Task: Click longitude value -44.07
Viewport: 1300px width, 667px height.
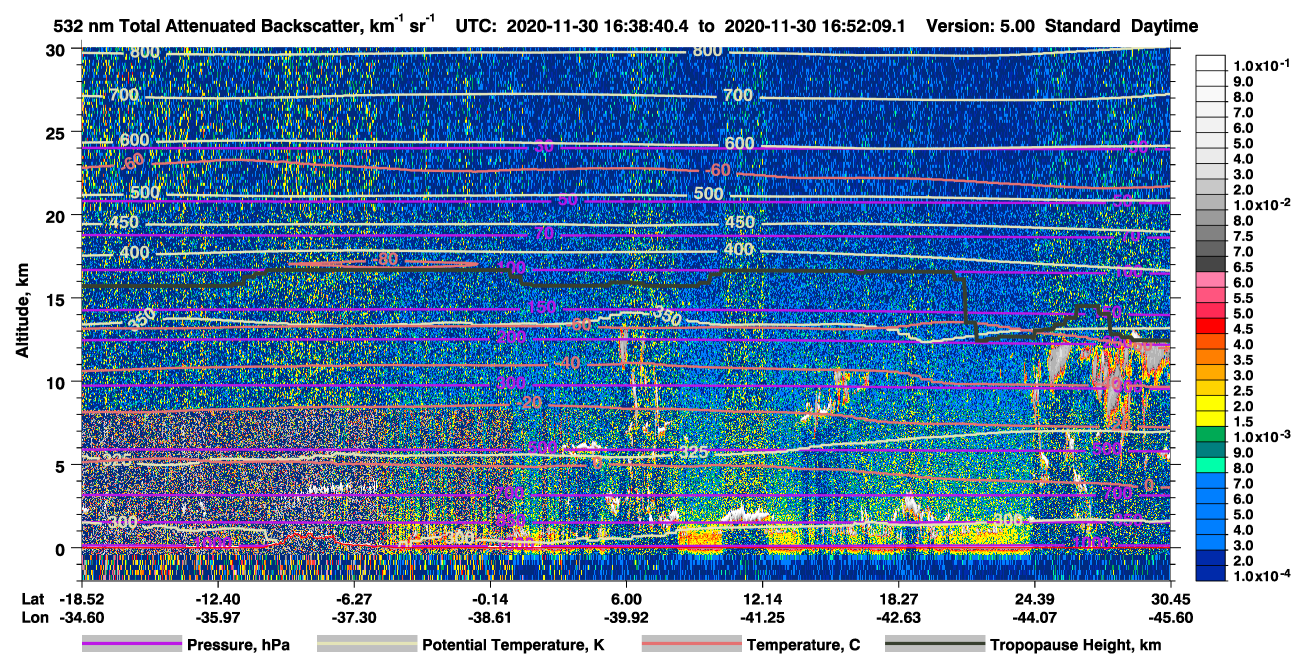Action: tap(1035, 618)
